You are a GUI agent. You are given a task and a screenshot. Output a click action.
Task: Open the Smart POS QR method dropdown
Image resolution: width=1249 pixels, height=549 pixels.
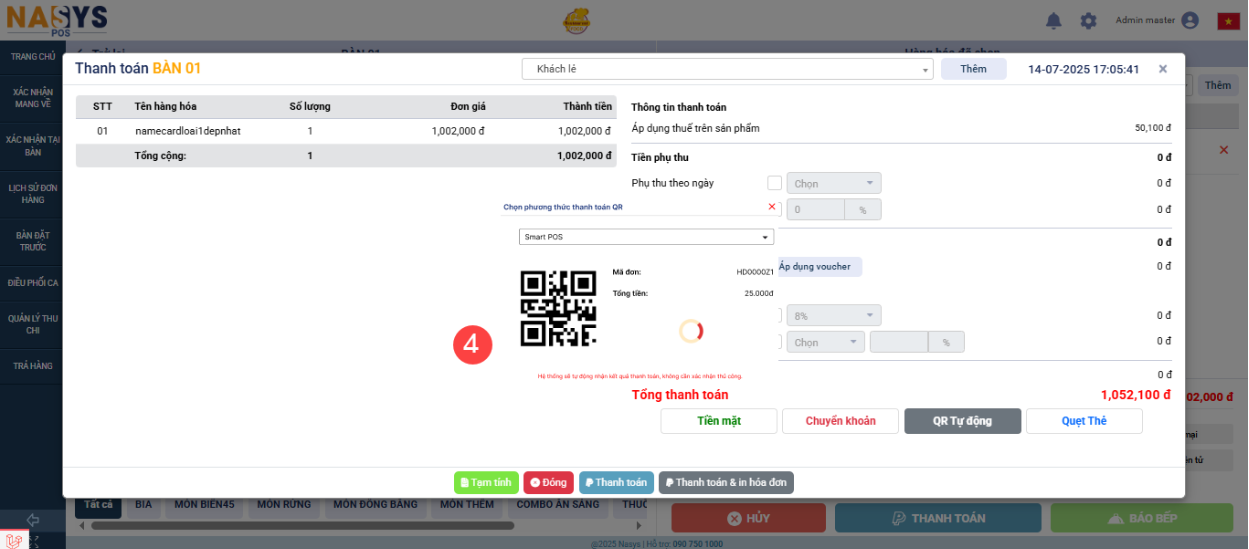pos(646,237)
